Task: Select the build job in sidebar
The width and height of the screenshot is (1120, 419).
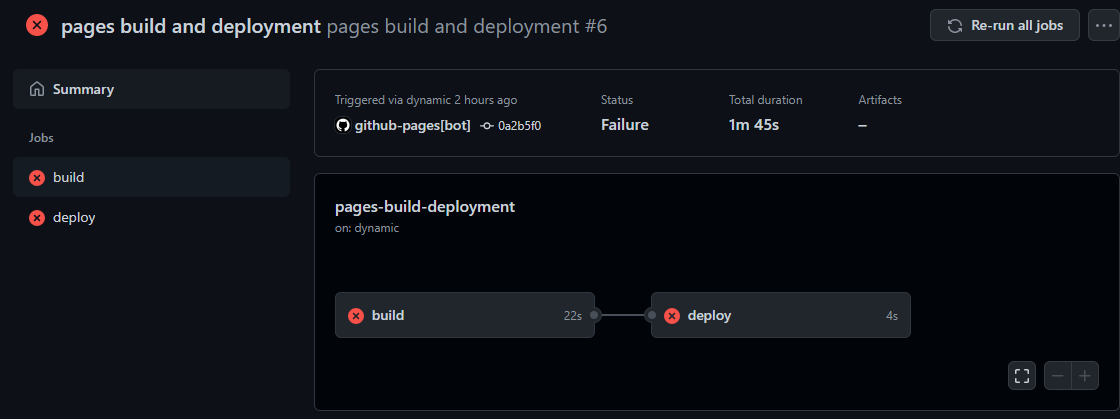Action: [x=69, y=178]
